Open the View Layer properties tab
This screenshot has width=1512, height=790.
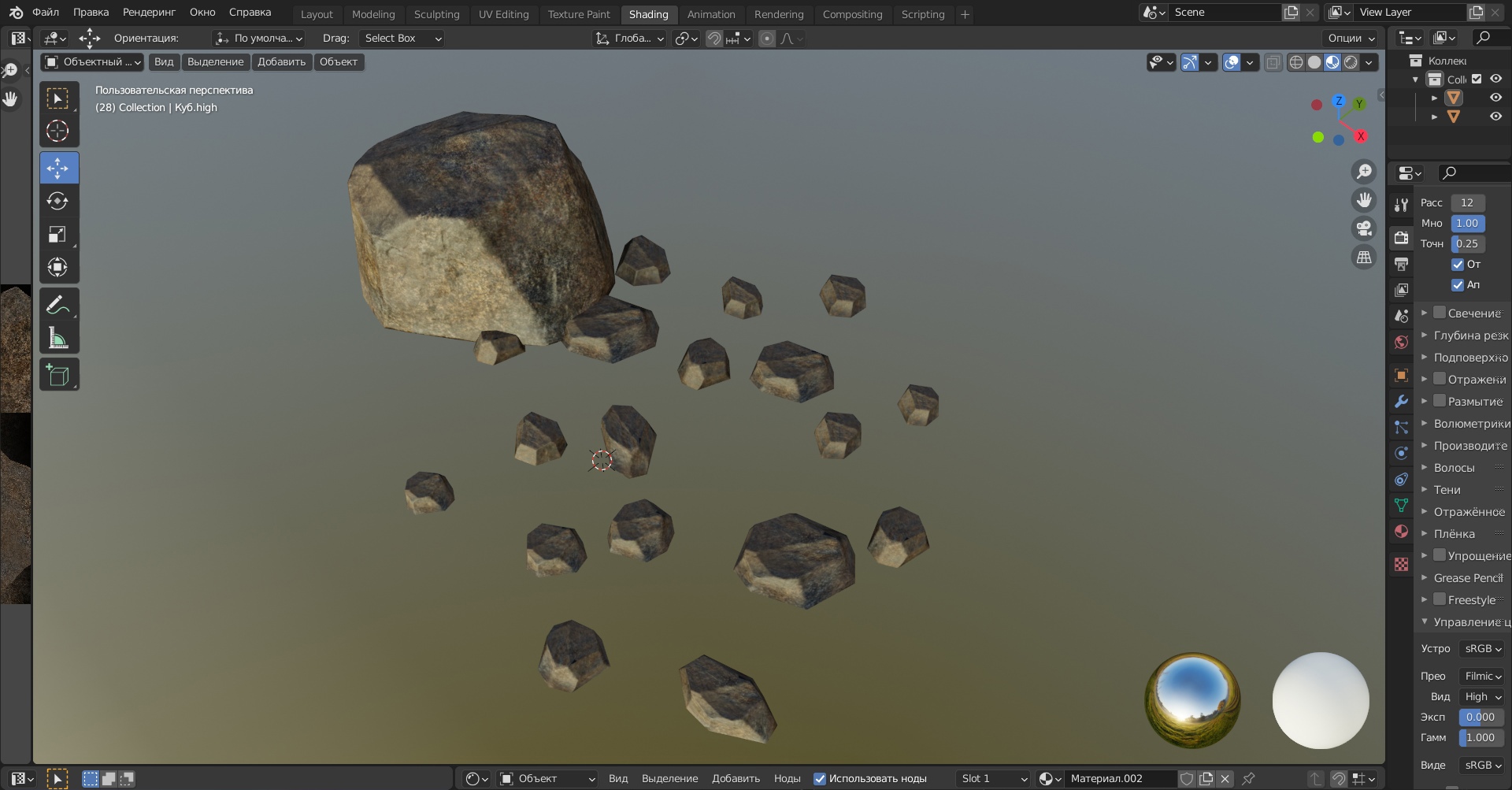pos(1401,290)
